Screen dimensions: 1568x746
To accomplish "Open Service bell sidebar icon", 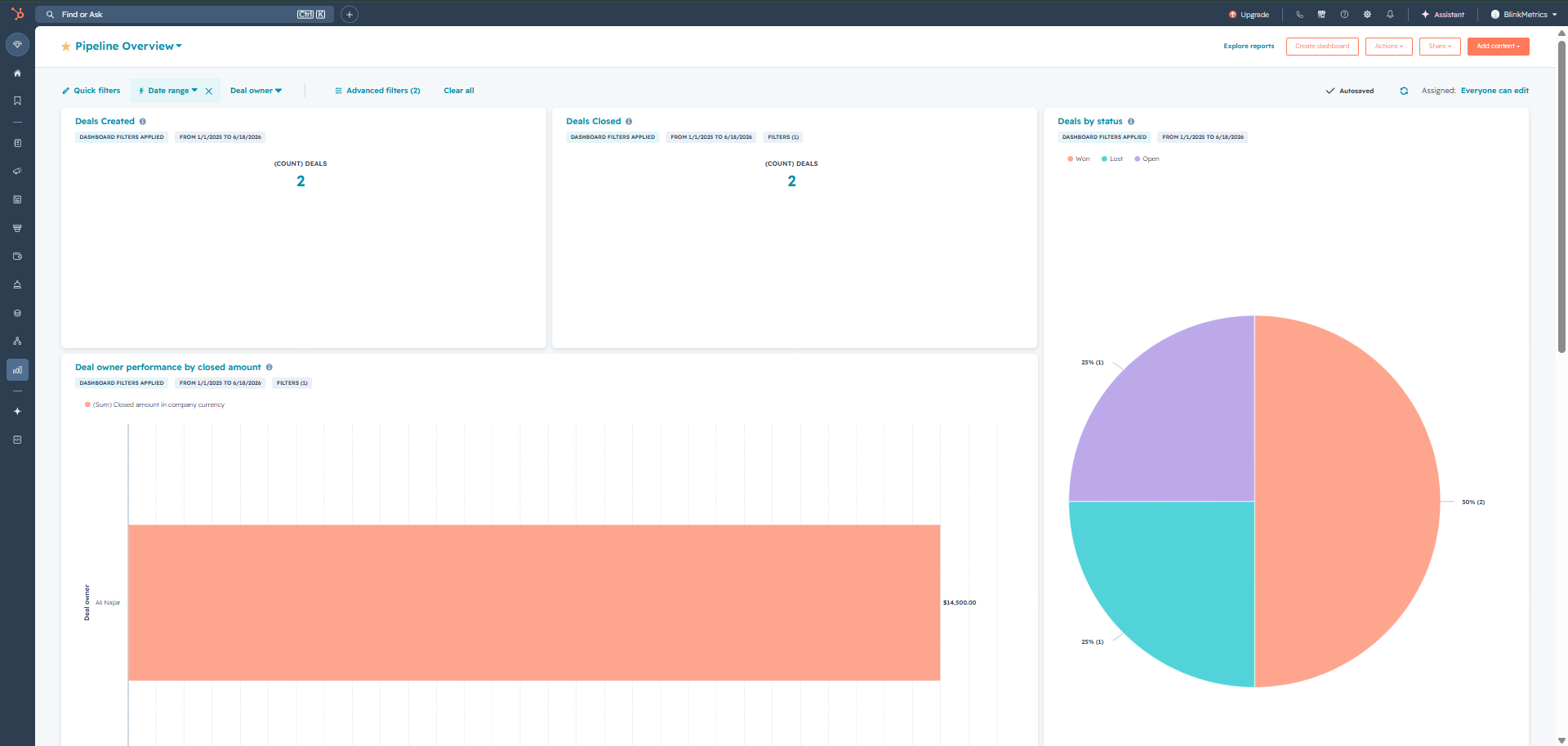I will coord(17,284).
